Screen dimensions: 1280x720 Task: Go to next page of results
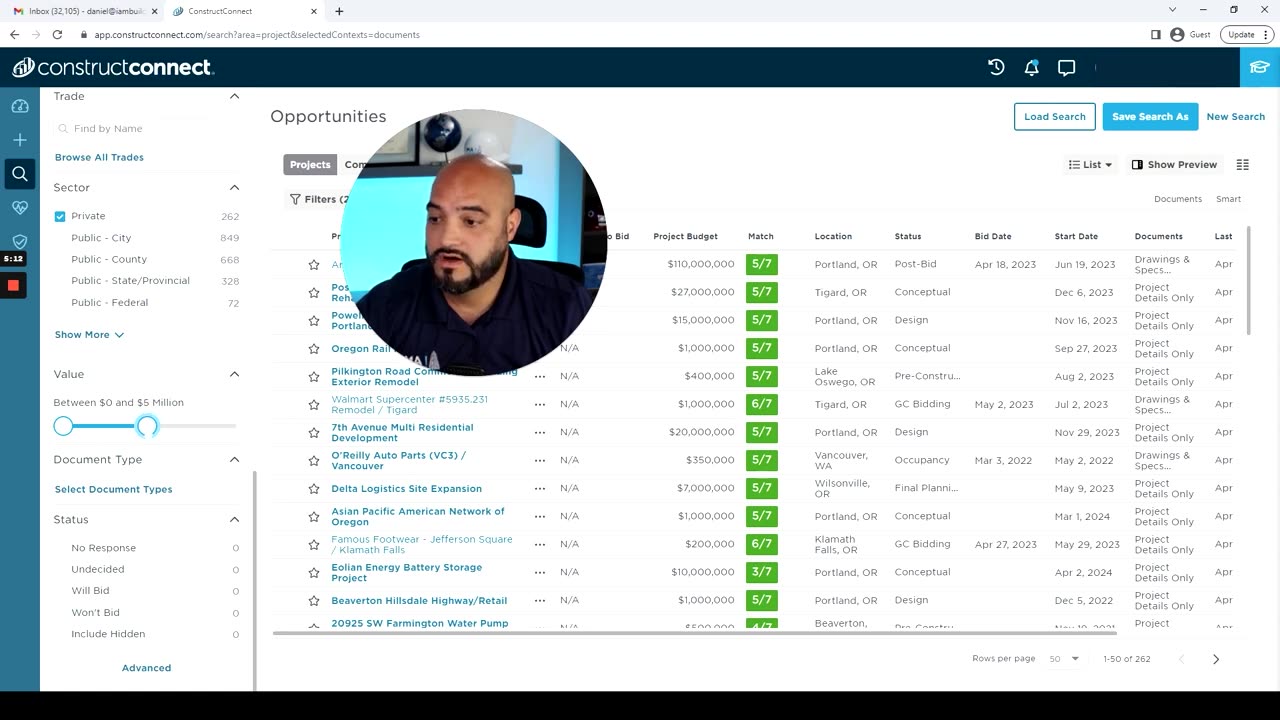1216,659
